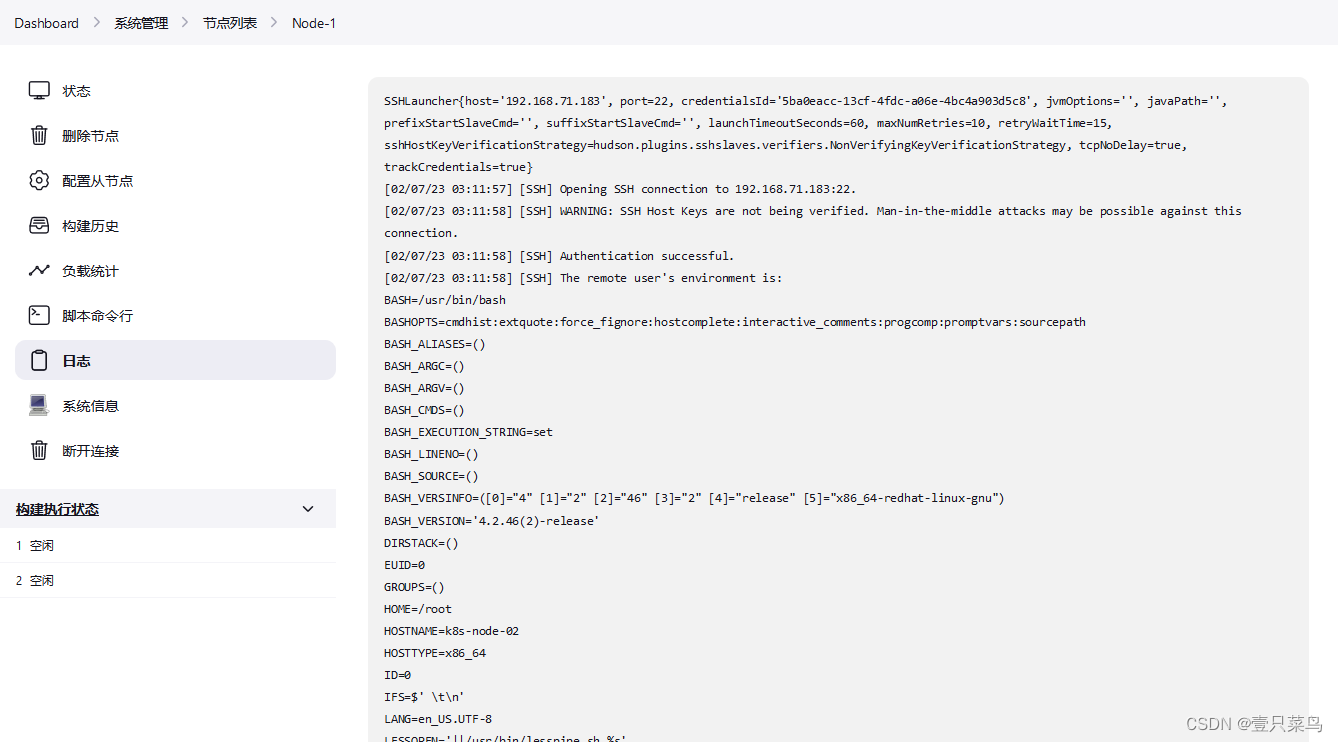Image resolution: width=1338 pixels, height=742 pixels.
Task: Click the BASH_VERSION='4.2.46(2)-release' line
Action: tap(491, 521)
